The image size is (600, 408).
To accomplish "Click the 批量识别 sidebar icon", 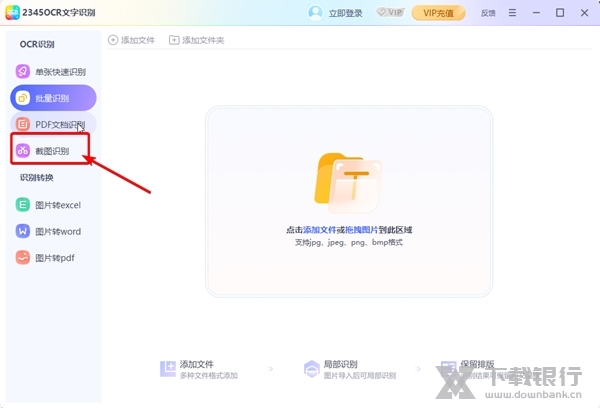I will (x=23, y=98).
